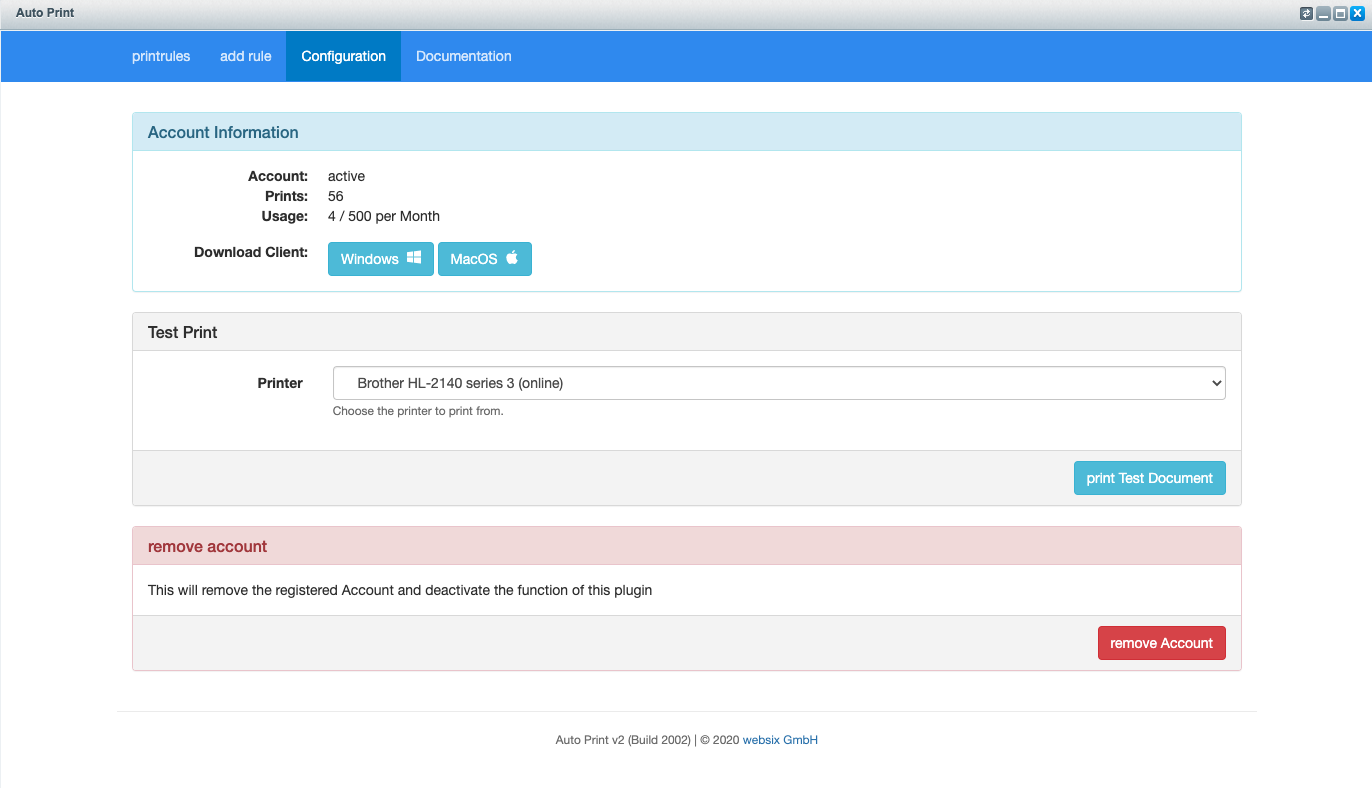Click the 'Download Client:' label
Image resolution: width=1372 pixels, height=788 pixels.
click(251, 252)
